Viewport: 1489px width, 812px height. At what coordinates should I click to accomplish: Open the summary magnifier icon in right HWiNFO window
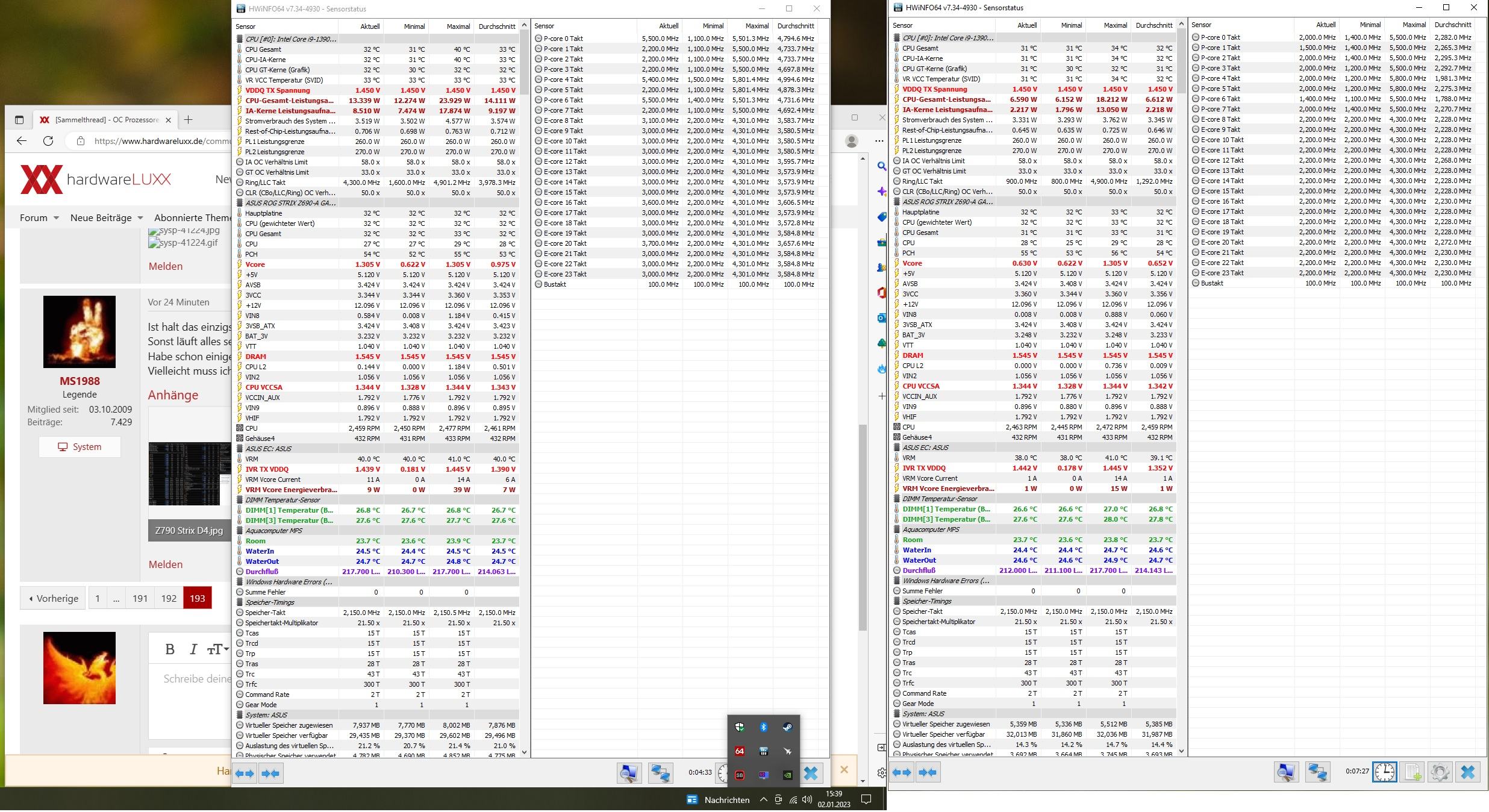[x=1287, y=772]
